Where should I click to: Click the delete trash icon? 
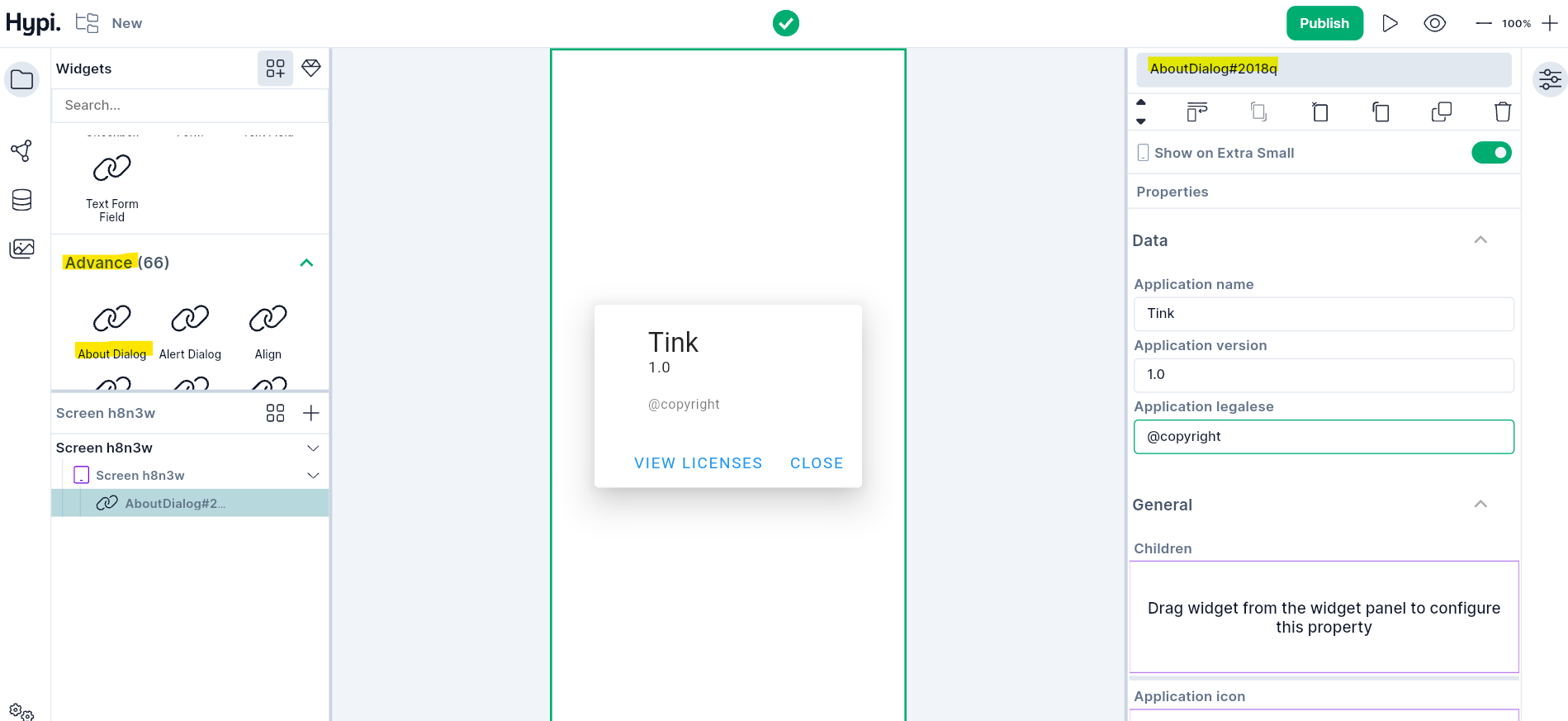(1502, 111)
